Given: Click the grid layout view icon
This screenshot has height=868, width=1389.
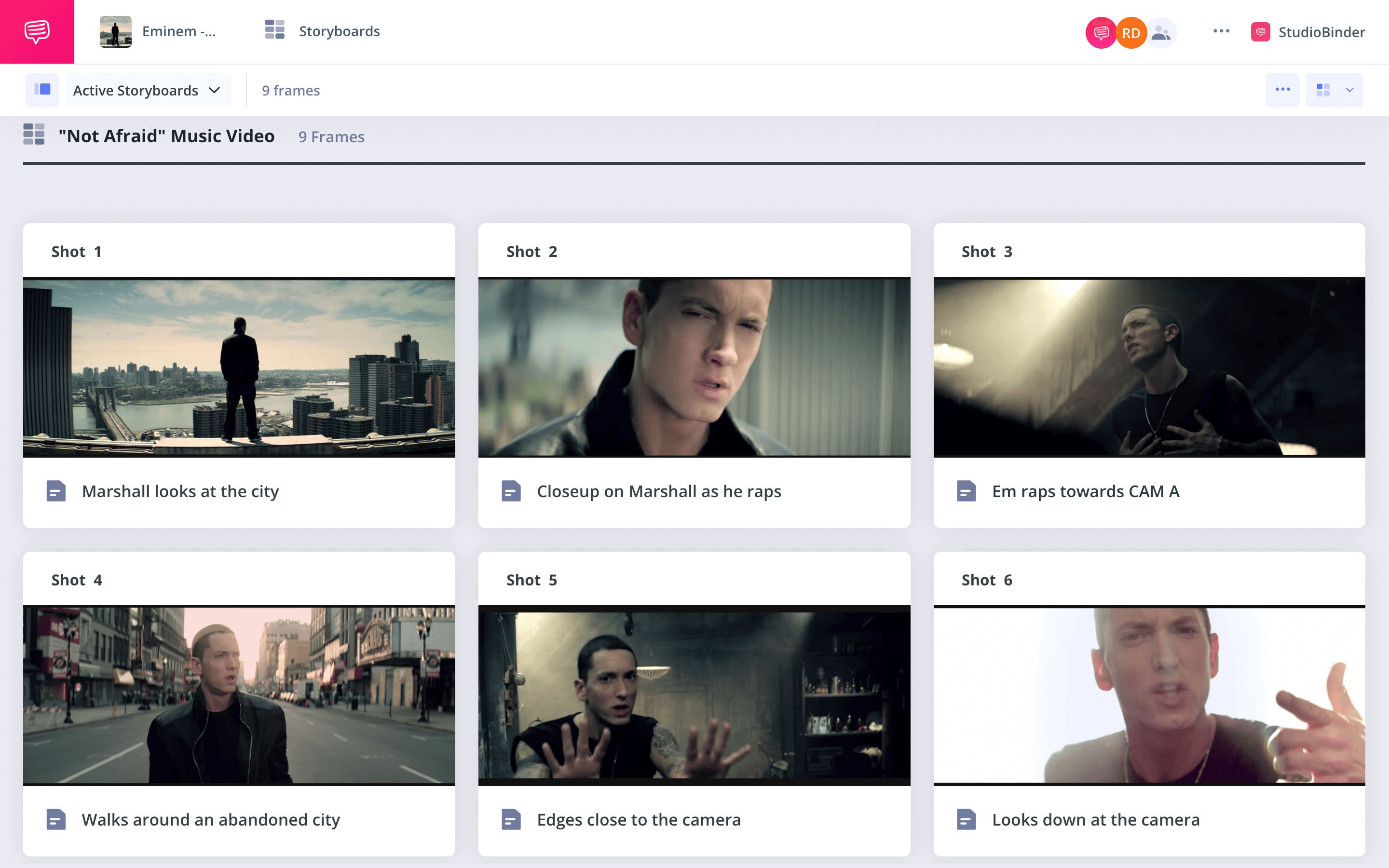Looking at the screenshot, I should coord(1323,90).
